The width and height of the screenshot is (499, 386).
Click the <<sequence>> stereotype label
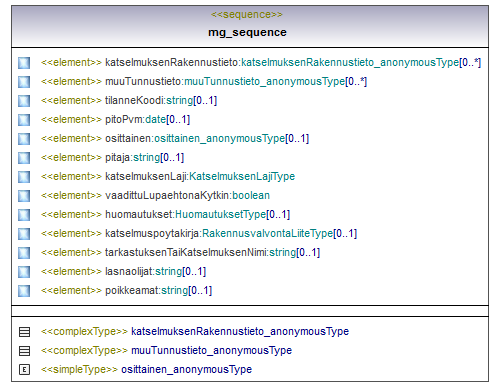(x=247, y=15)
